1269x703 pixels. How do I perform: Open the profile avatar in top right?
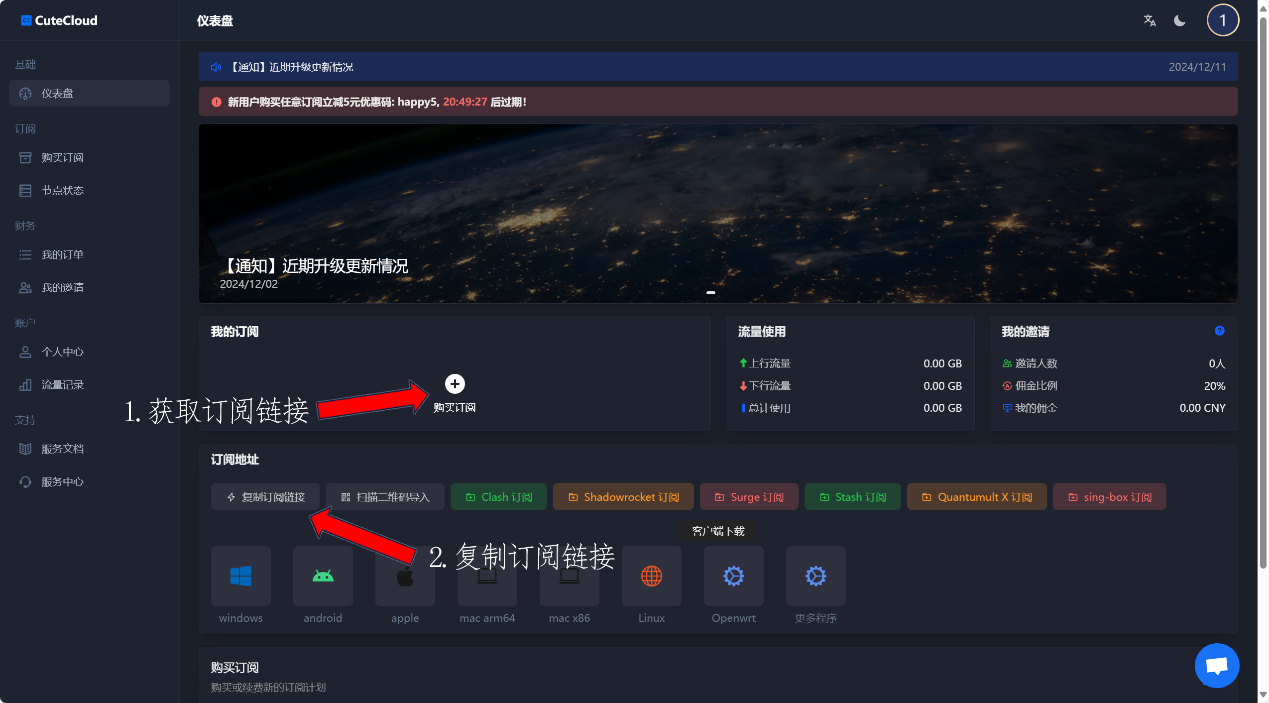(x=1223, y=19)
